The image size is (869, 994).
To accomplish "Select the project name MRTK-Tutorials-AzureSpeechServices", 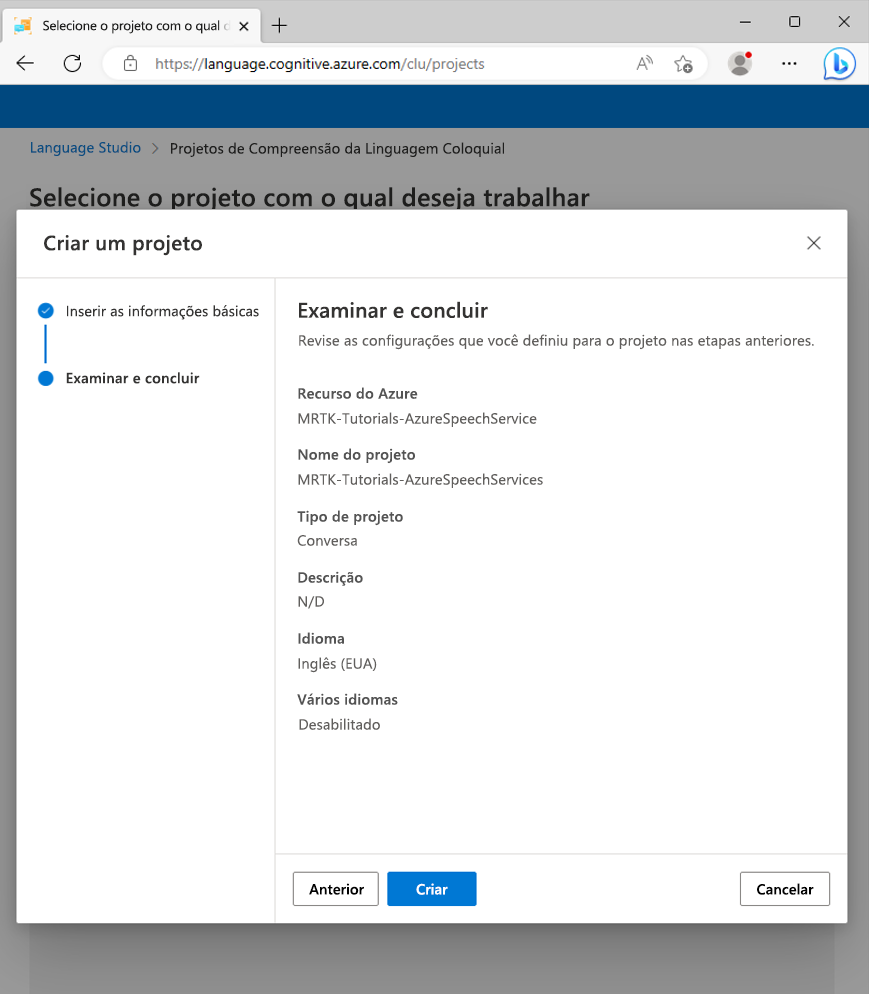I will coord(420,479).
